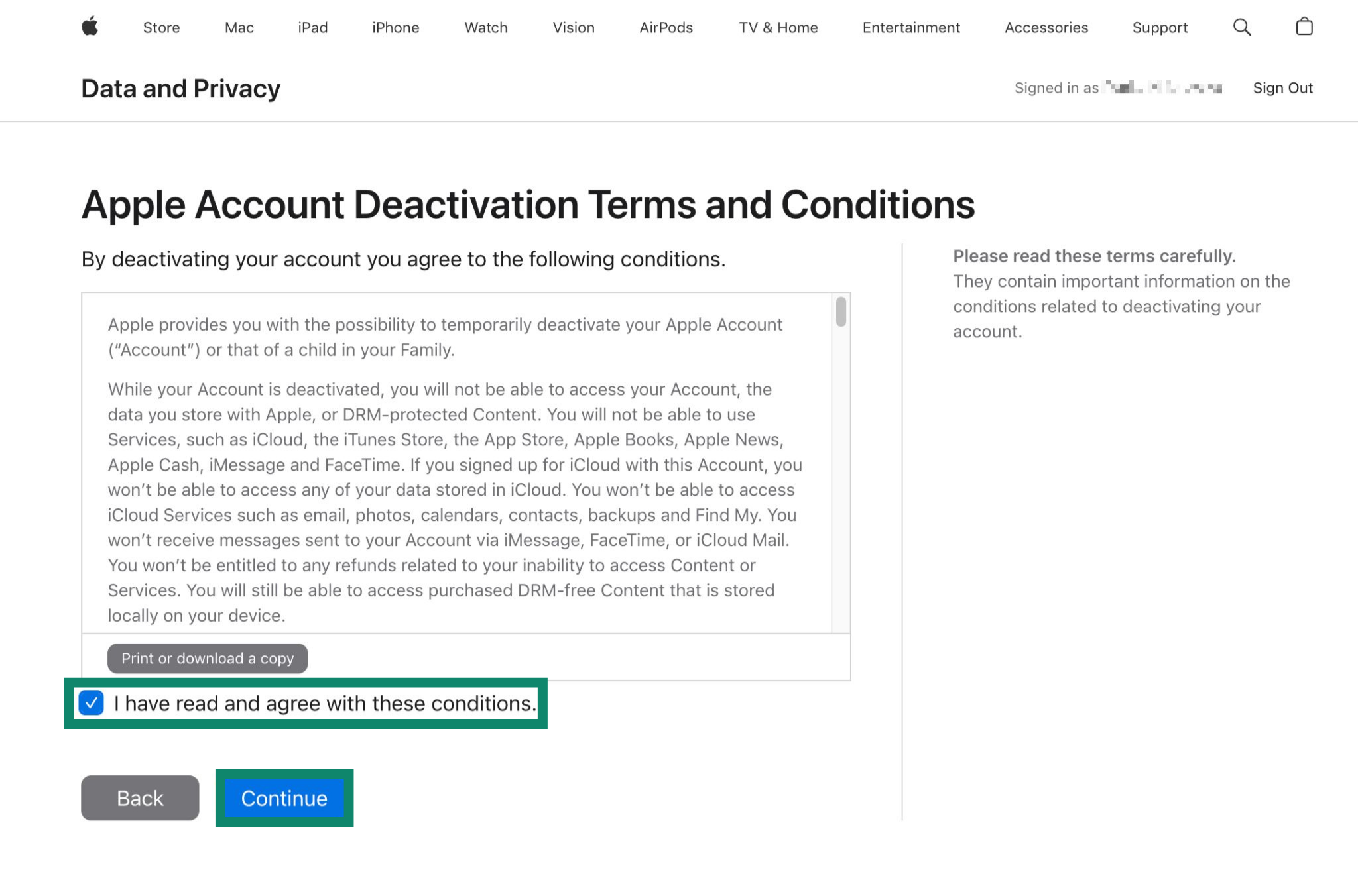Go to iPad in navigation
This screenshot has height=896, width=1358.
(312, 28)
